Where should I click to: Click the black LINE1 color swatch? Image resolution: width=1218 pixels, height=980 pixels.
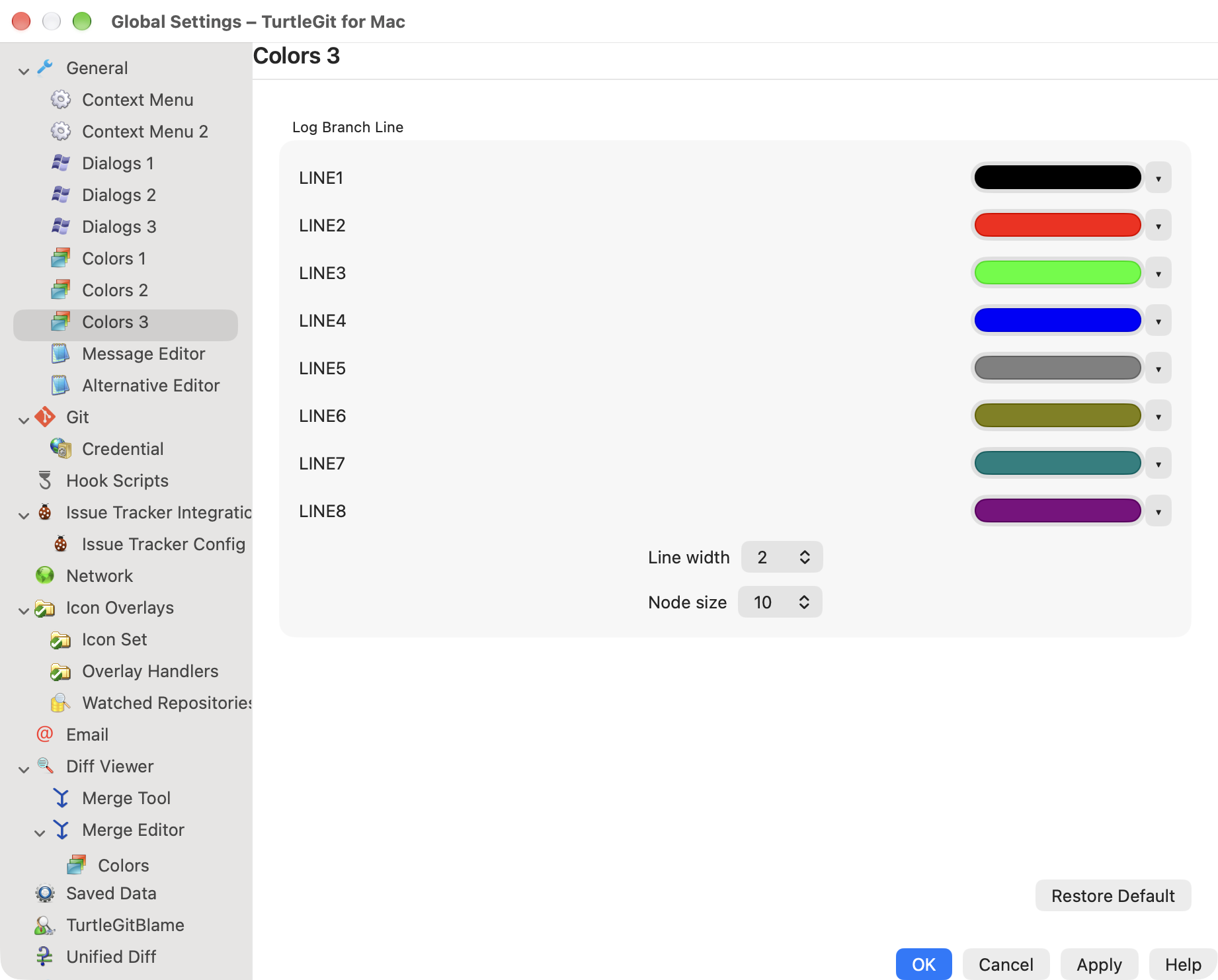point(1057,177)
